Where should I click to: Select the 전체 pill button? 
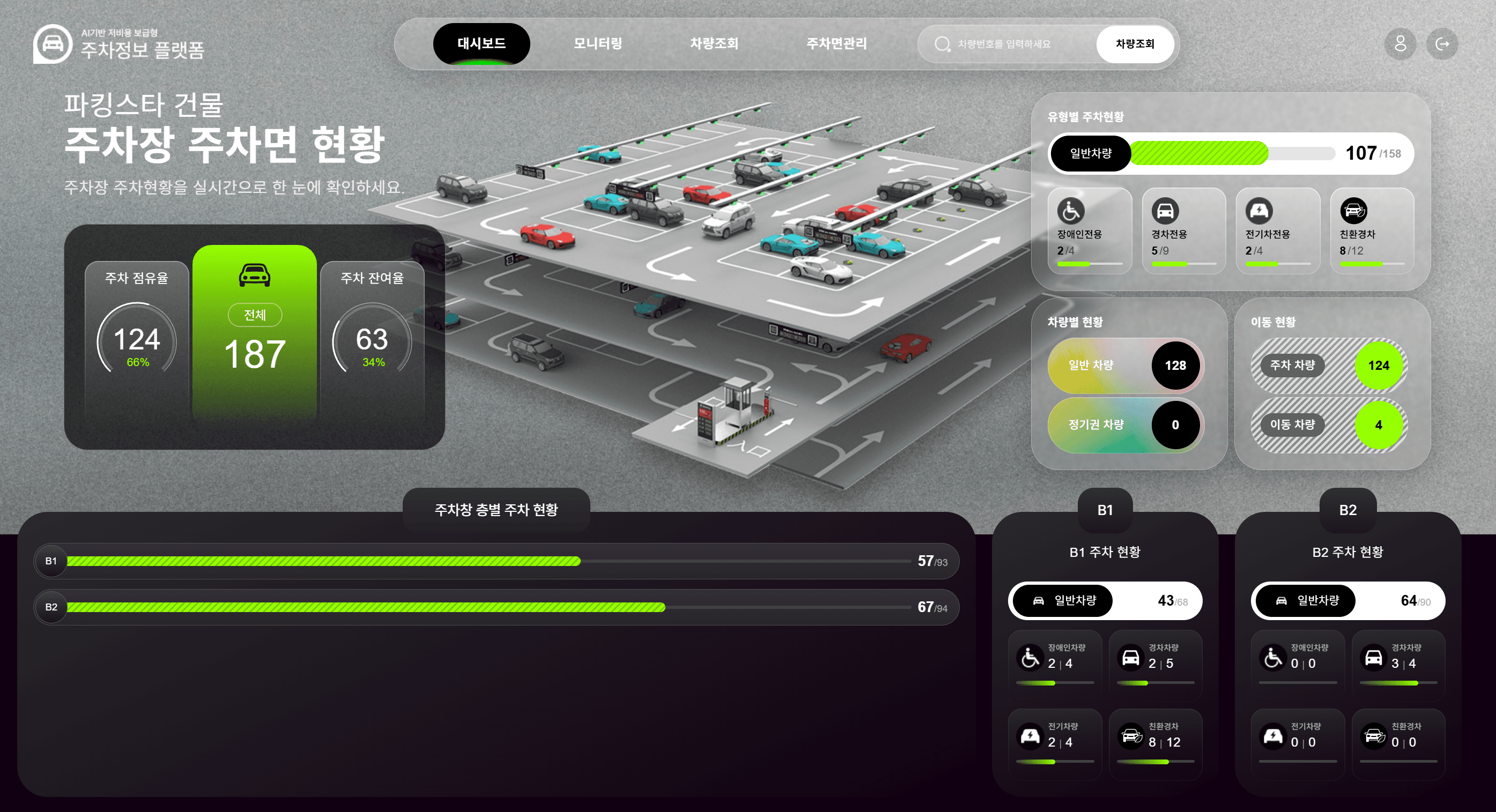point(255,315)
